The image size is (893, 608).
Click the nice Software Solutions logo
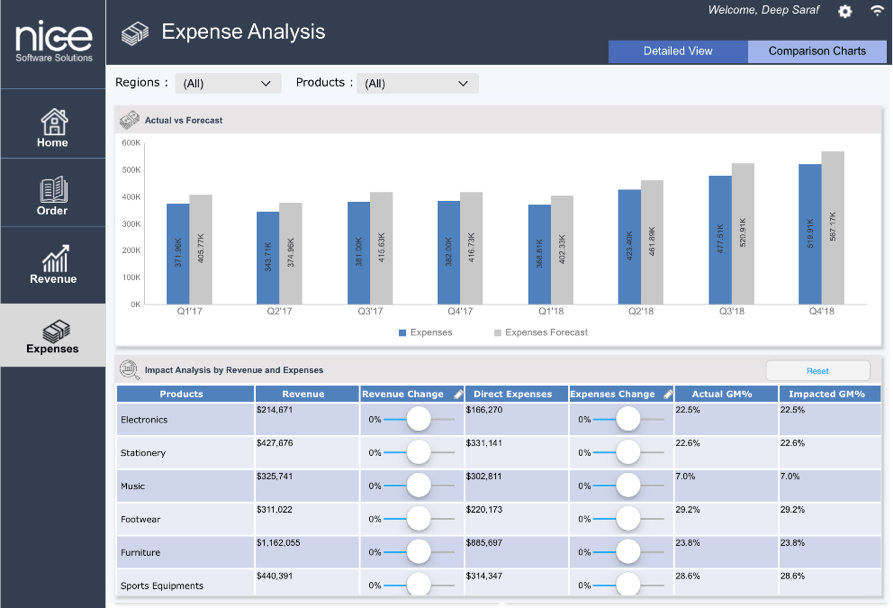tap(53, 42)
